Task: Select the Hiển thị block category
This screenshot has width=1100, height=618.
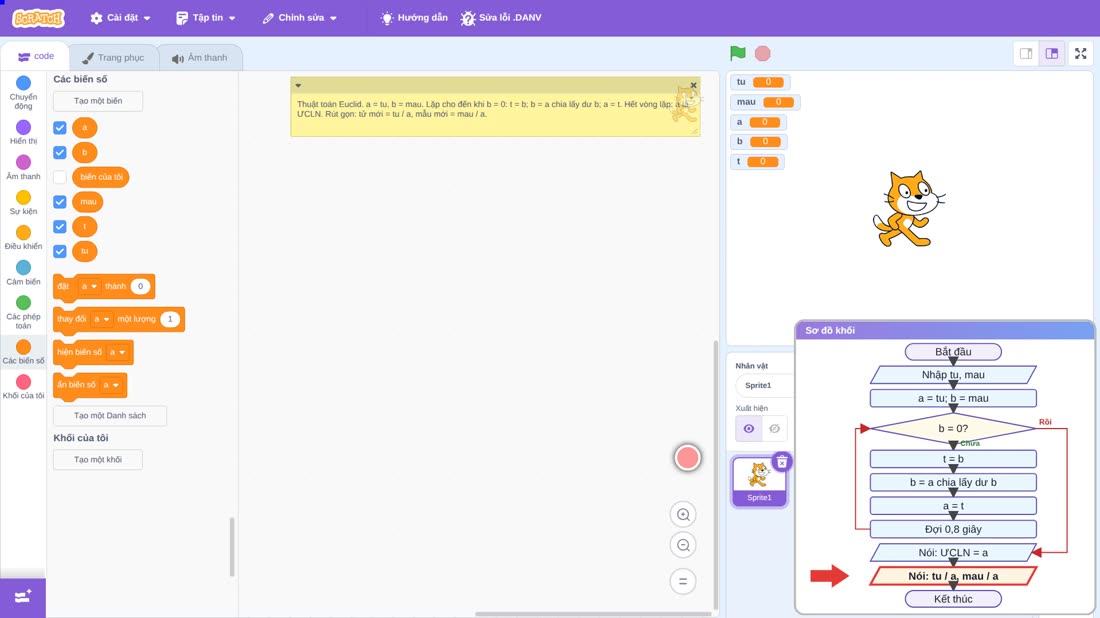Action: (x=23, y=132)
